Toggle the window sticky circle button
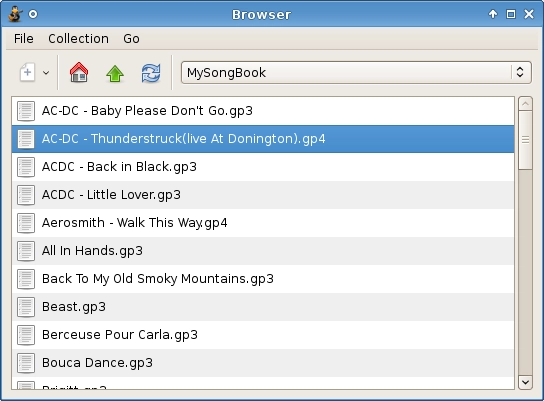The height and width of the screenshot is (401, 544). [x=33, y=14]
